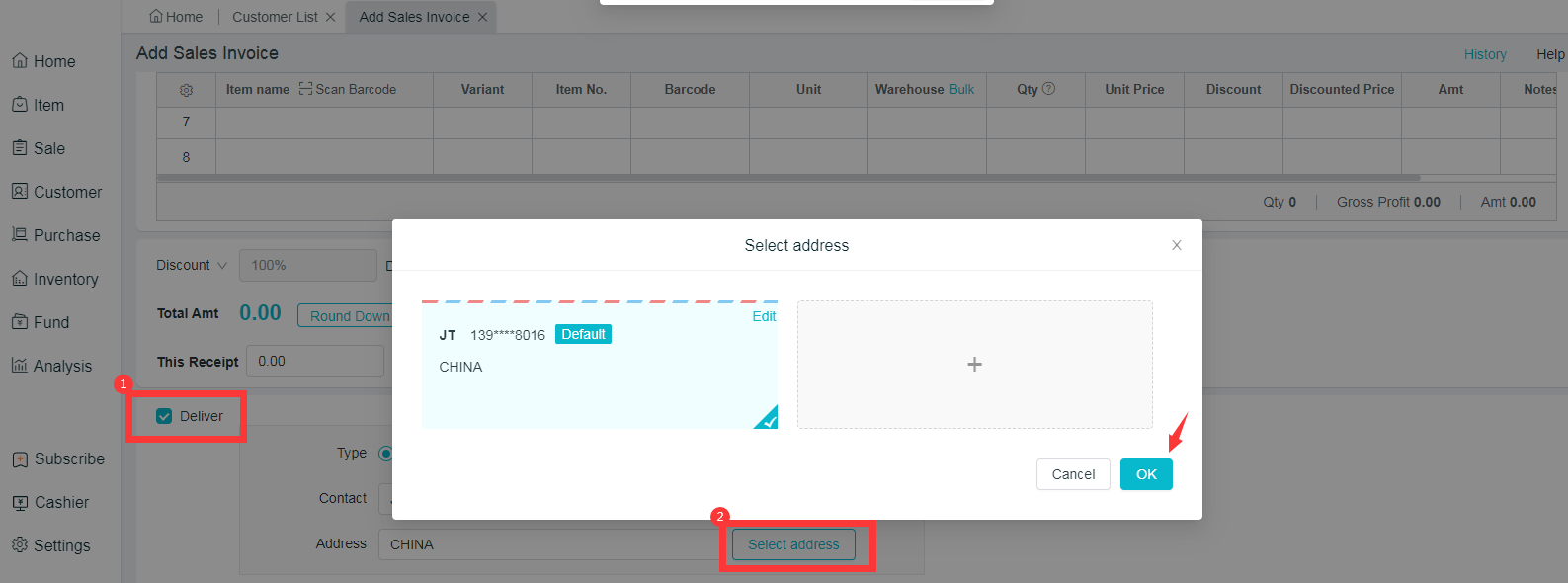Select the JT default address card
The width and height of the screenshot is (1568, 583).
point(599,366)
